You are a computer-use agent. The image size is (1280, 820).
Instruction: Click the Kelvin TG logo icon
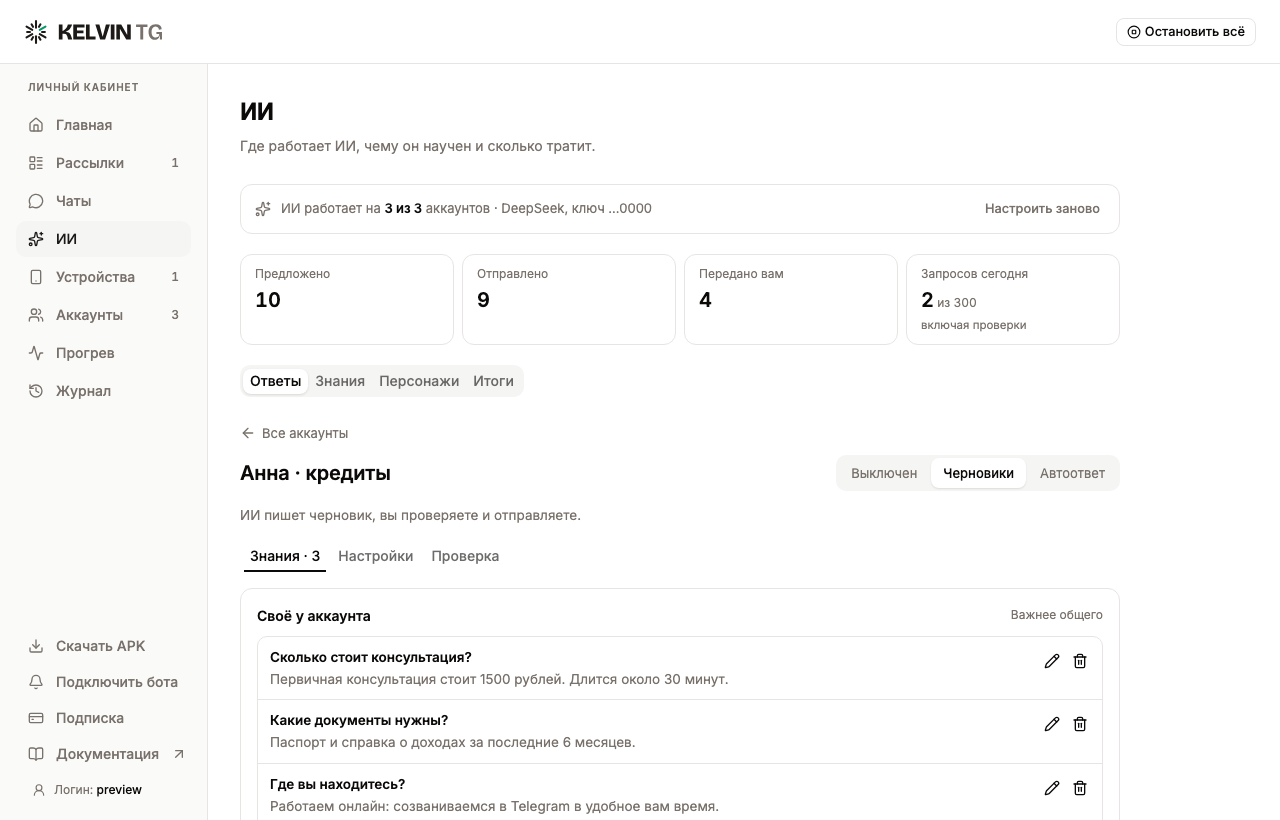36,32
